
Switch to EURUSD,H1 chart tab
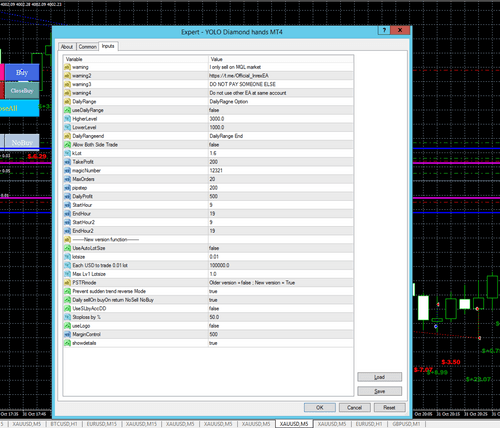(369, 424)
